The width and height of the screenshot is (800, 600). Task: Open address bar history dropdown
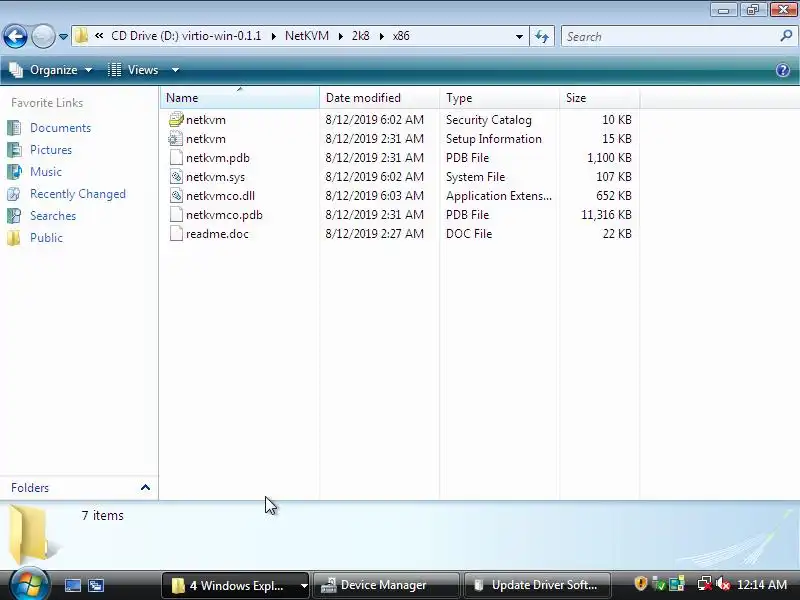[519, 36]
